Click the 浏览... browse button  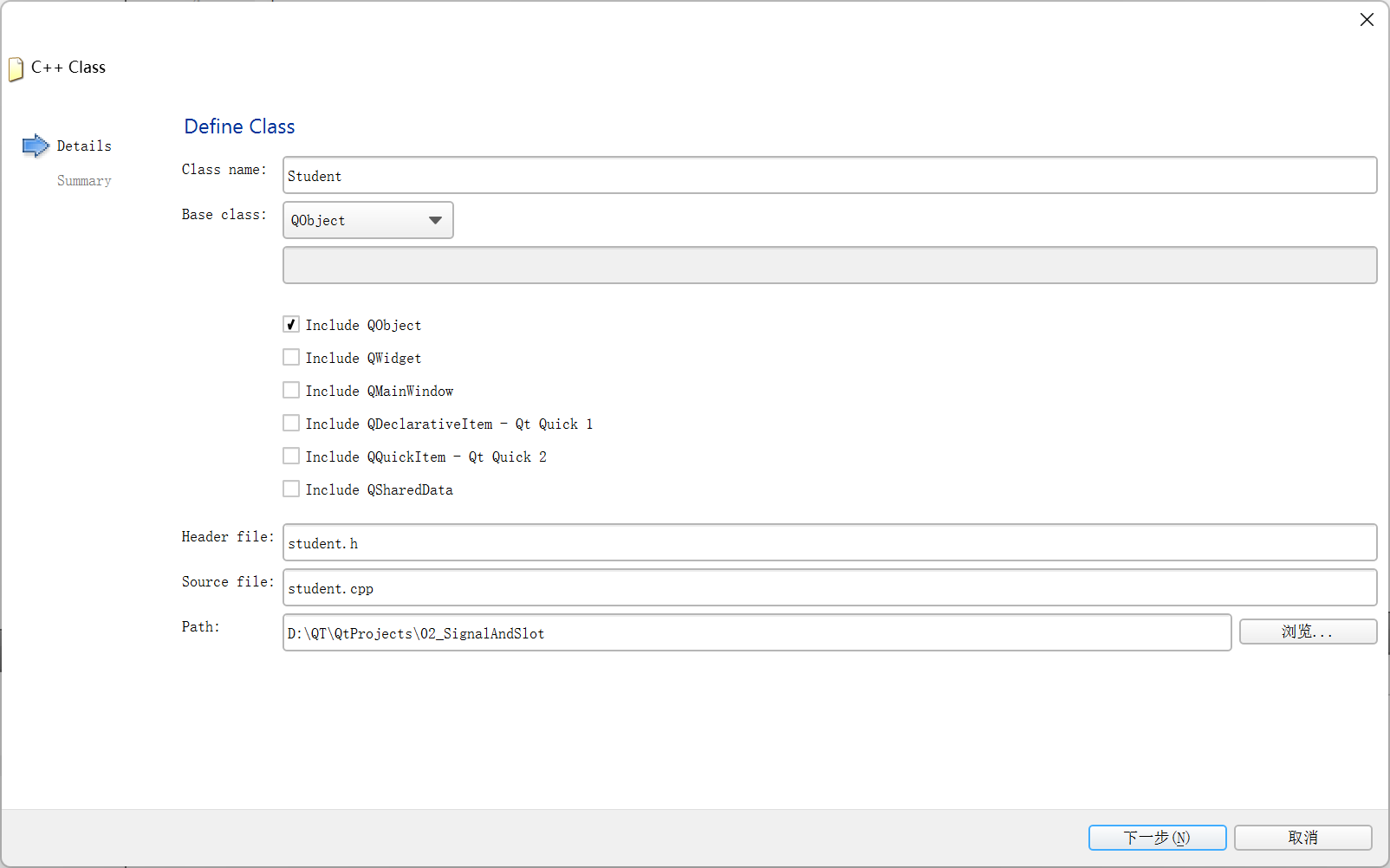coord(1308,632)
